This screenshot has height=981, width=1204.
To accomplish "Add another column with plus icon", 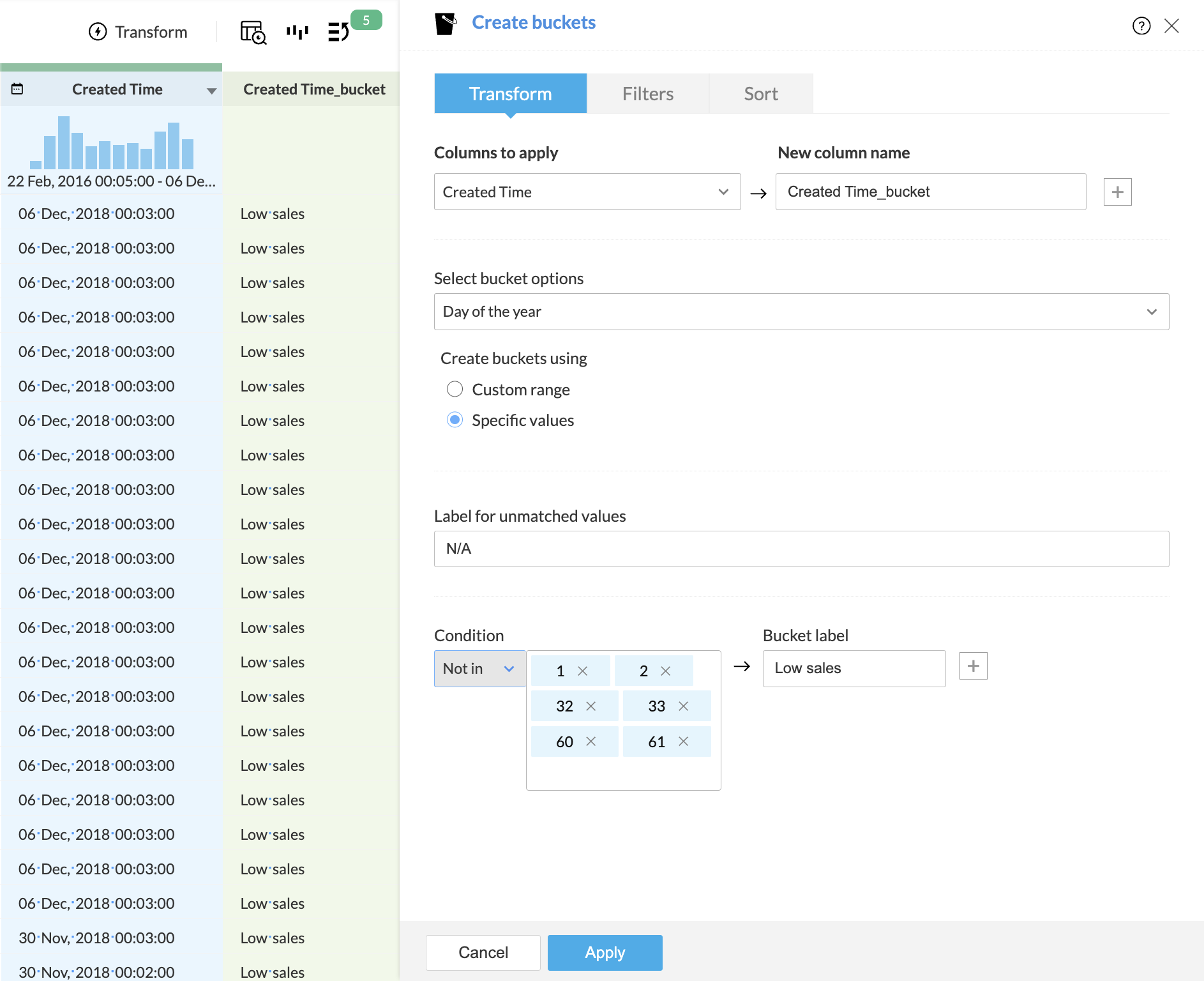I will click(1117, 192).
